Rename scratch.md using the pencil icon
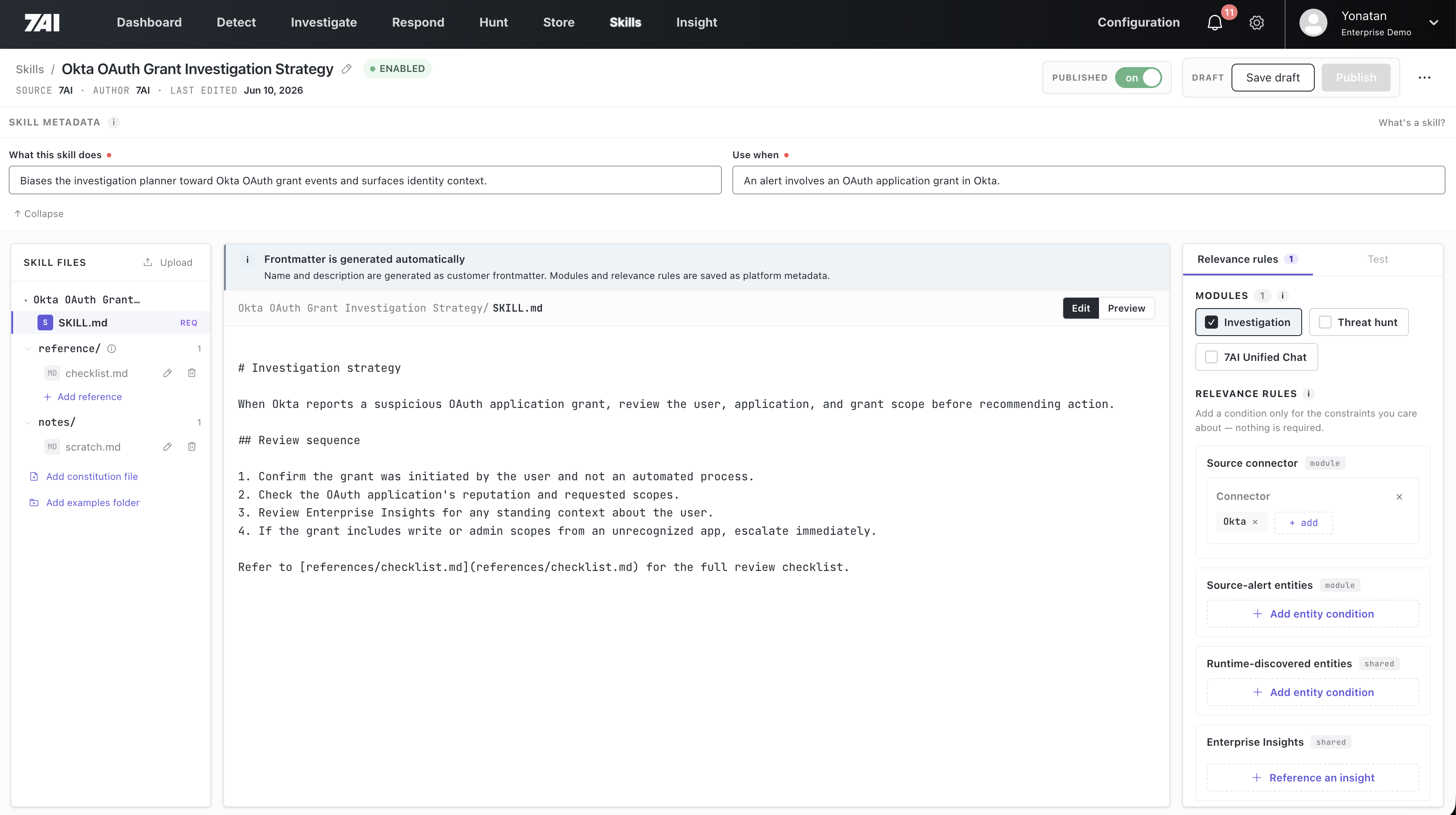The height and width of the screenshot is (815, 1456). pyautogui.click(x=167, y=447)
